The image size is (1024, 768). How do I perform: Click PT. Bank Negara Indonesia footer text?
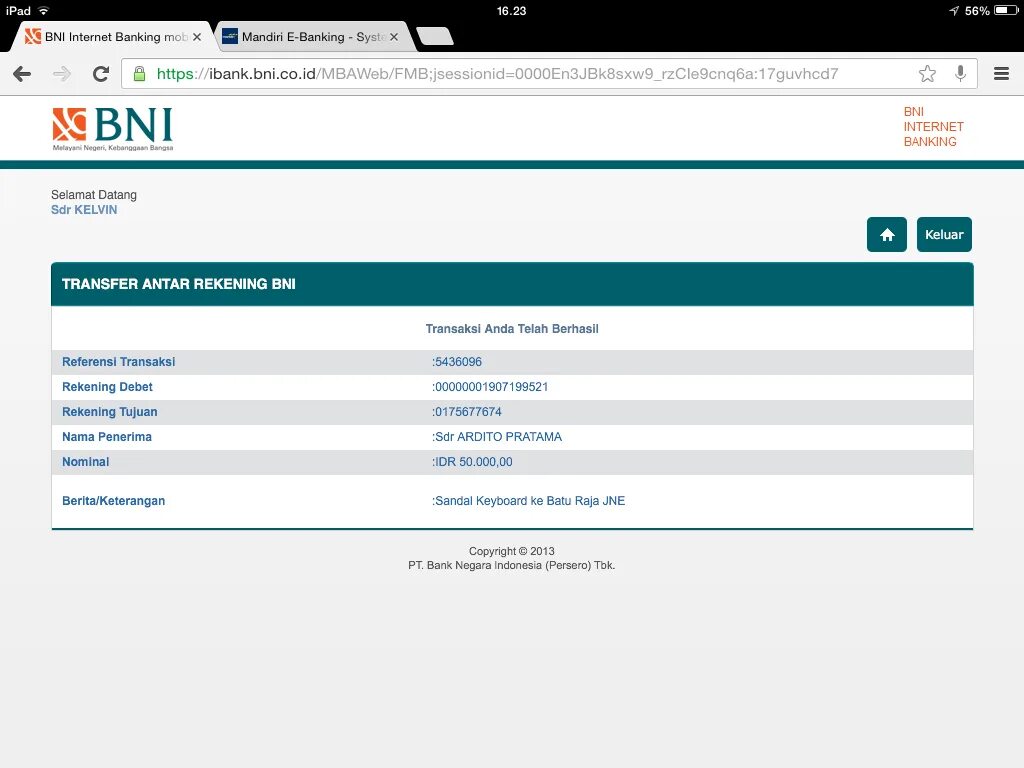coord(511,566)
